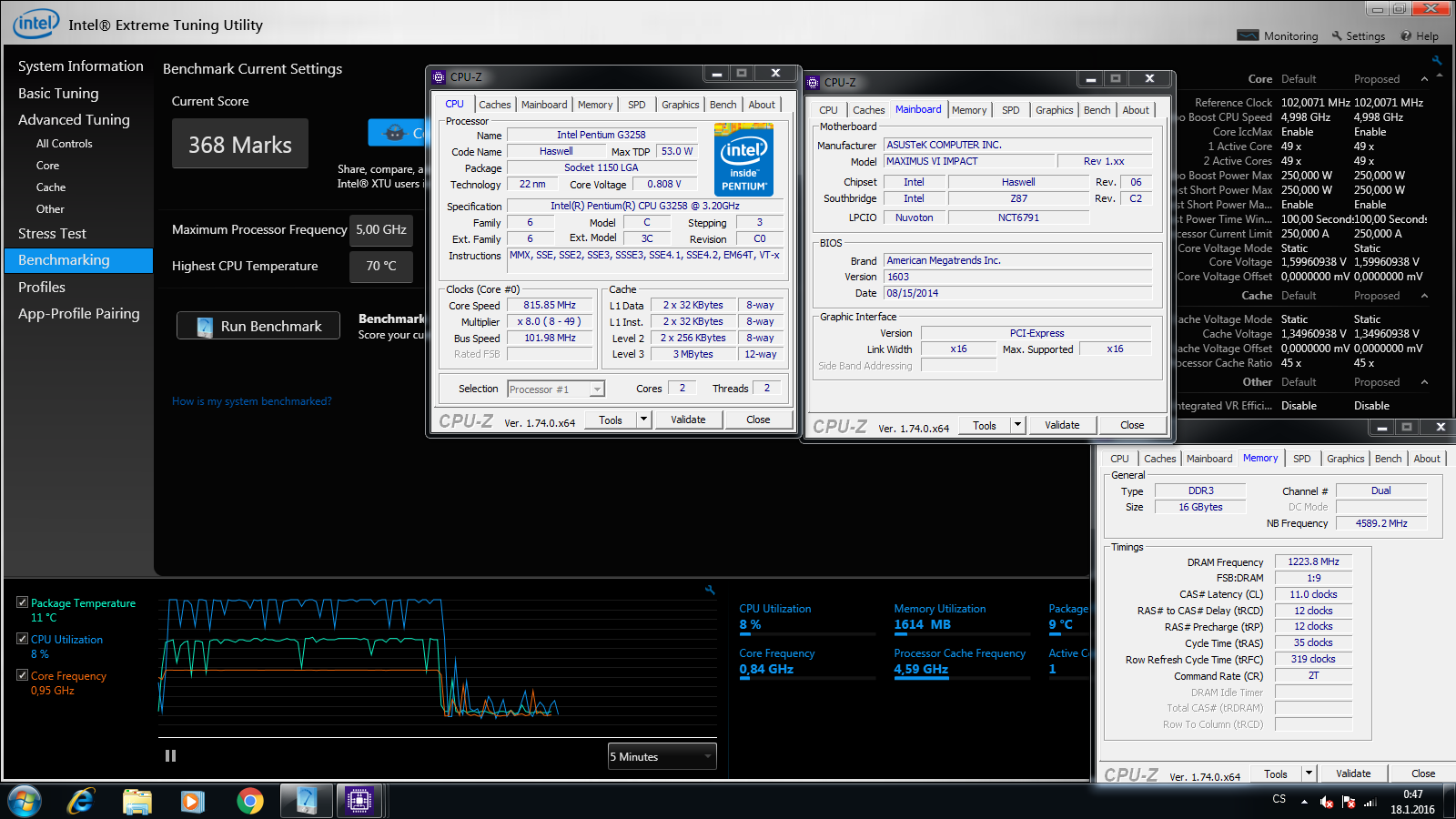This screenshot has height=819, width=1456.
Task: Open System Information in the XTU sidebar
Action: (80, 66)
